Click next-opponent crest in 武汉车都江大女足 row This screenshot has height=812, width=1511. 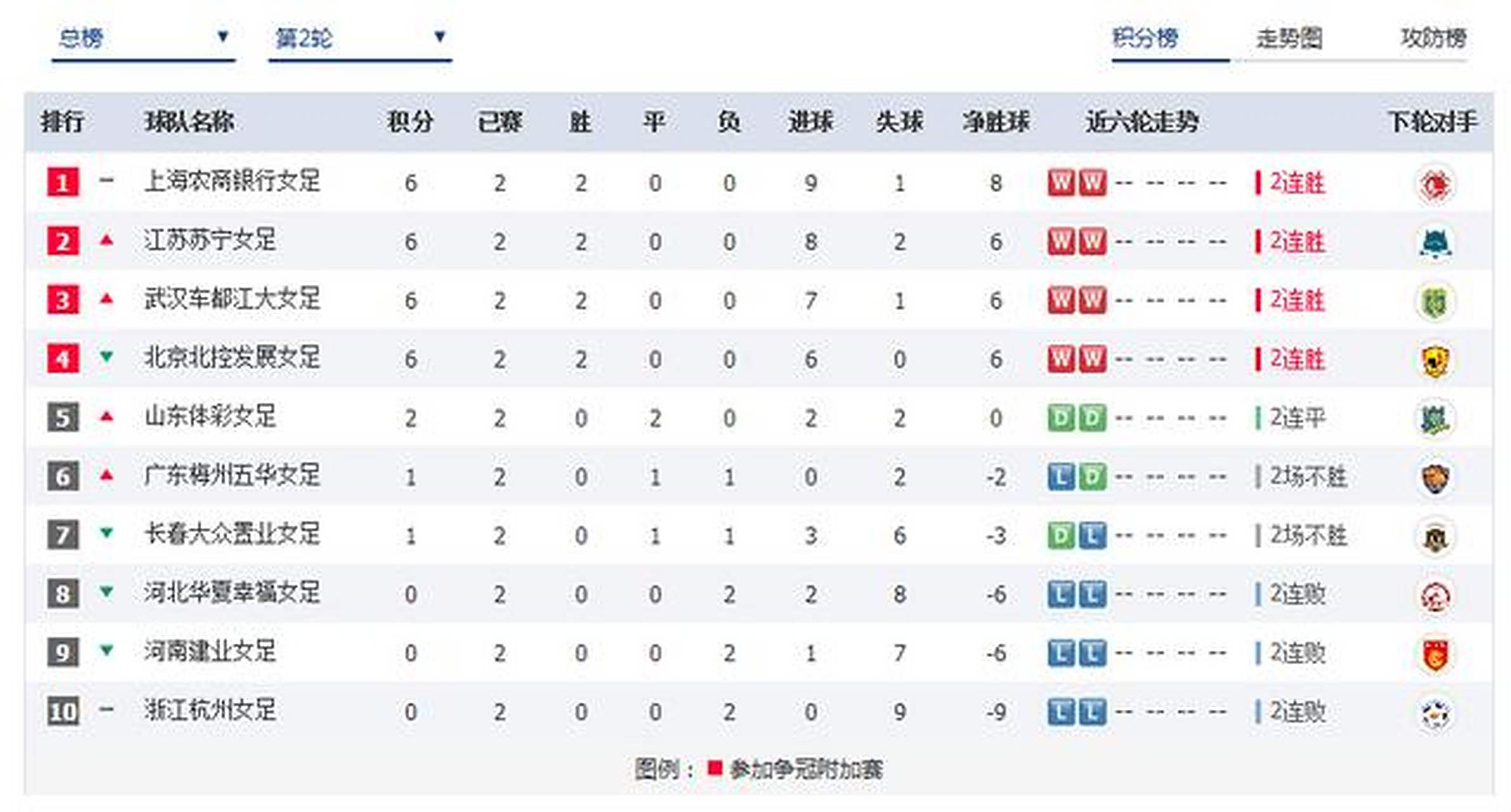click(x=1434, y=301)
